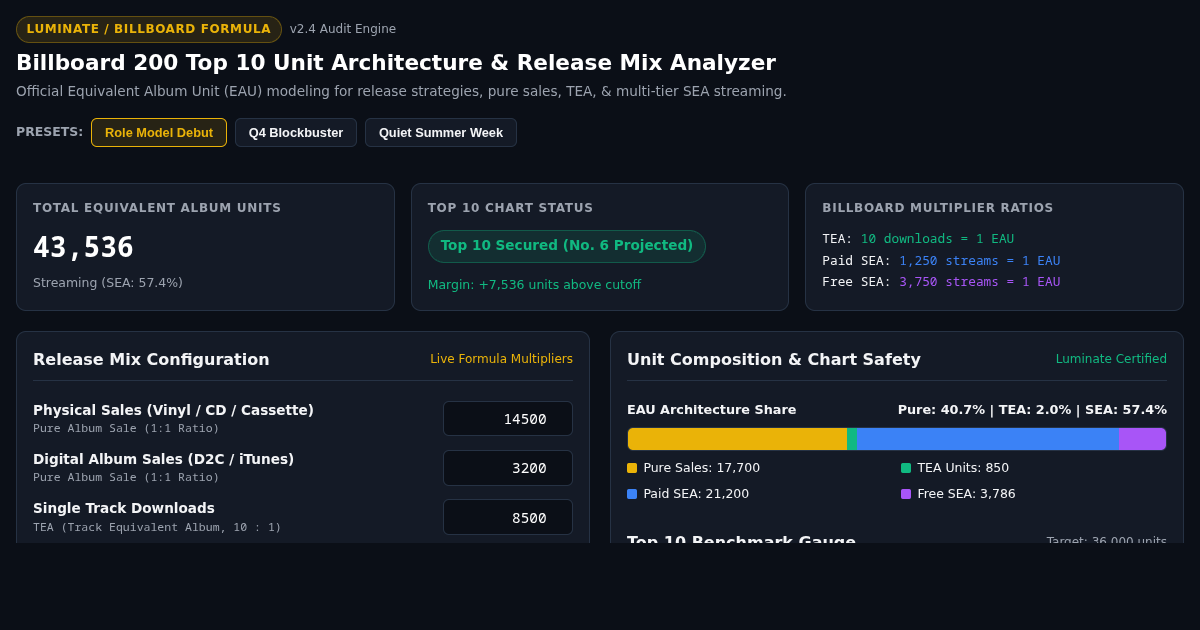Image resolution: width=1200 pixels, height=630 pixels.
Task: Click the v2.4 Audit Engine version text
Action: [x=343, y=29]
